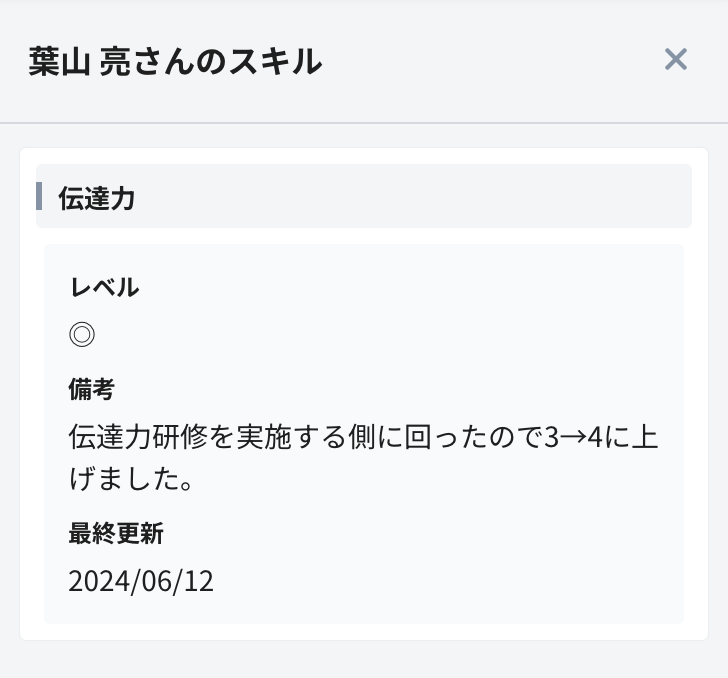Select the 備考 field label
Image resolution: width=728 pixels, height=678 pixels.
pos(92,389)
